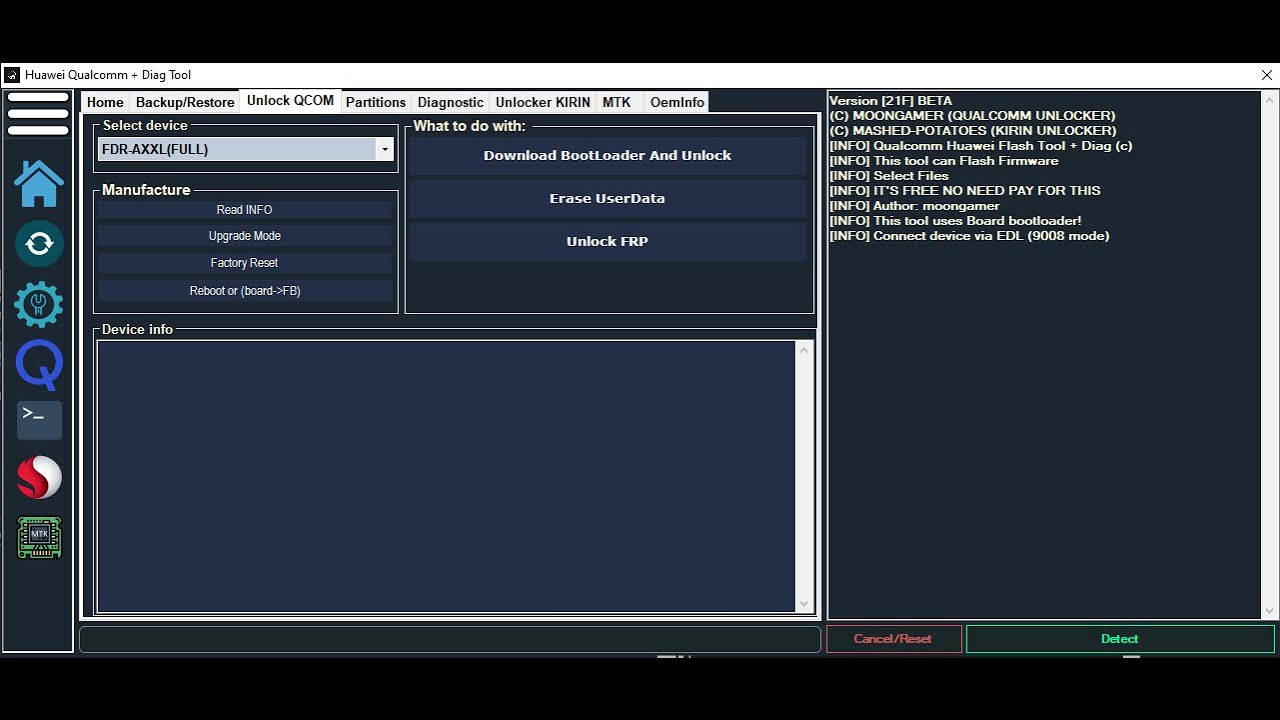The height and width of the screenshot is (720, 1280).
Task: Click the Read INFO button
Action: coord(245,210)
